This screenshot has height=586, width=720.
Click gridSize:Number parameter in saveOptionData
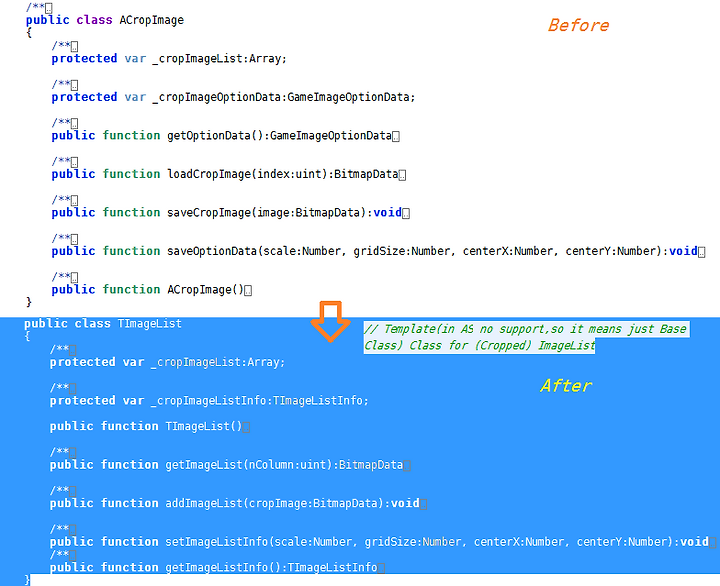coord(402,252)
